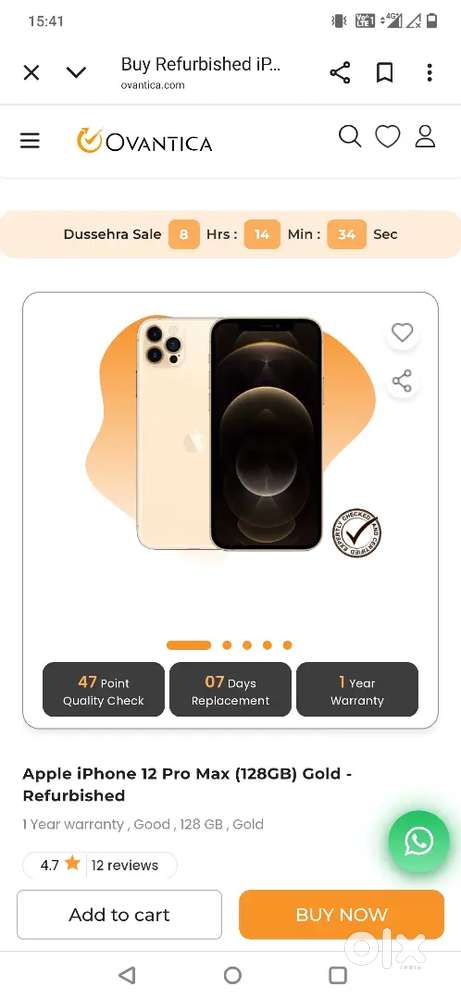Open the site search icon
Screen dimensions: 461x1000
point(349,136)
